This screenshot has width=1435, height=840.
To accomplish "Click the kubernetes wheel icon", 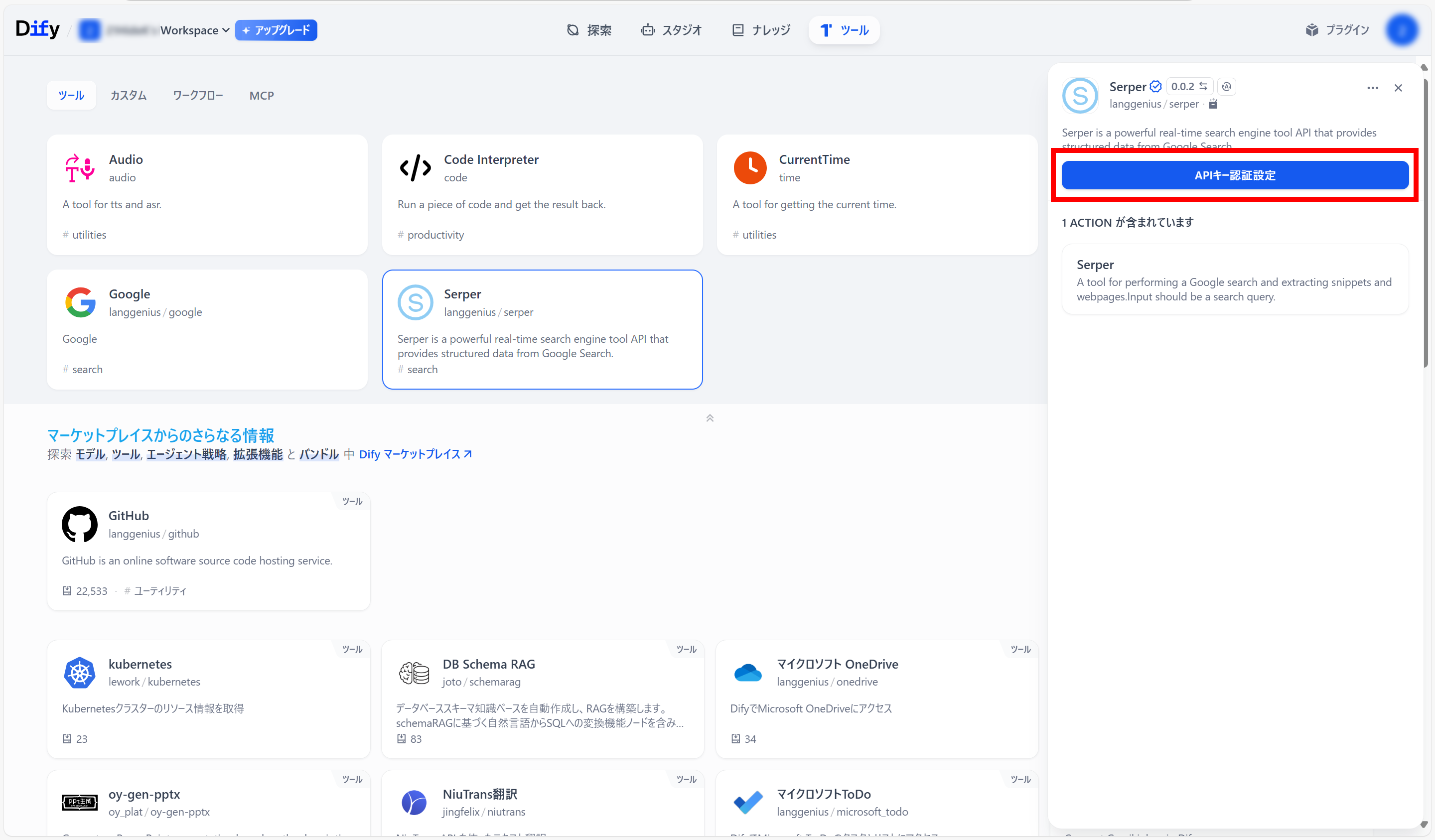I will click(79, 673).
